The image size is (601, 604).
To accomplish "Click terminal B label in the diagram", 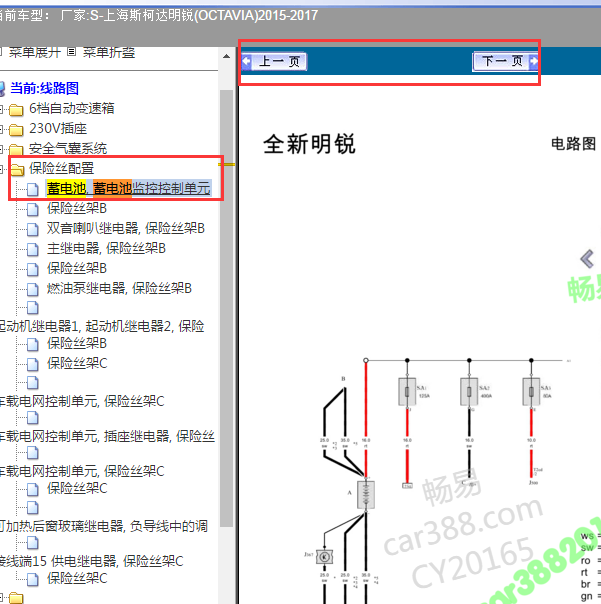I will click(343, 379).
